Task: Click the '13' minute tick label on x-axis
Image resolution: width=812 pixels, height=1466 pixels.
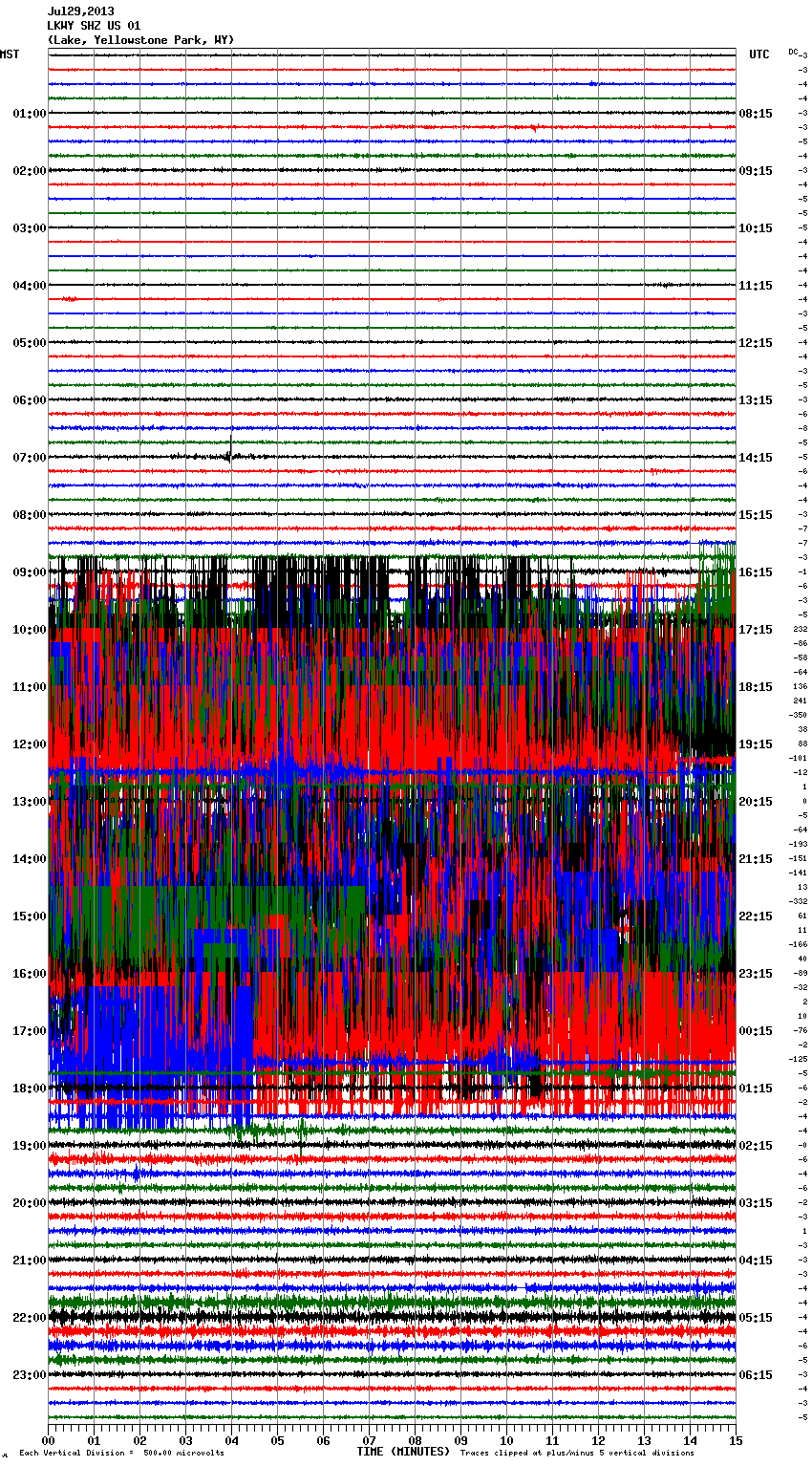Action: coord(644,1440)
